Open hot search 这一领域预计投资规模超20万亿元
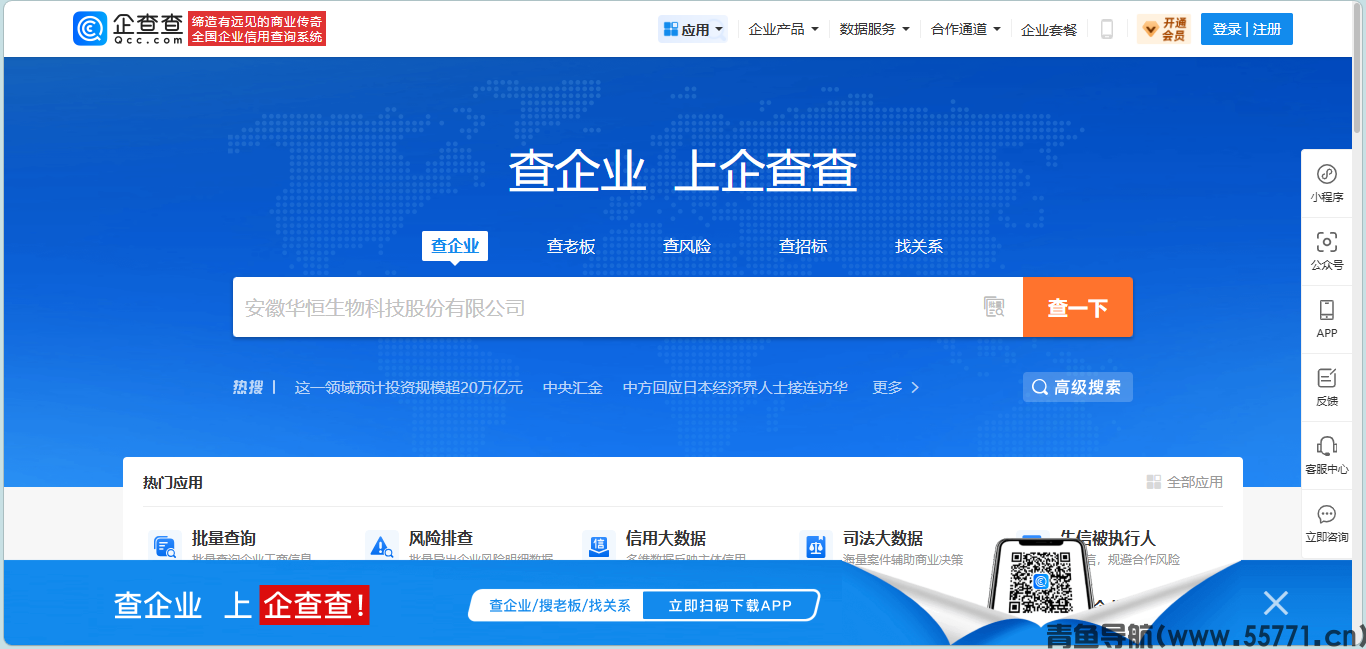This screenshot has width=1366, height=649. pyautogui.click(x=409, y=387)
